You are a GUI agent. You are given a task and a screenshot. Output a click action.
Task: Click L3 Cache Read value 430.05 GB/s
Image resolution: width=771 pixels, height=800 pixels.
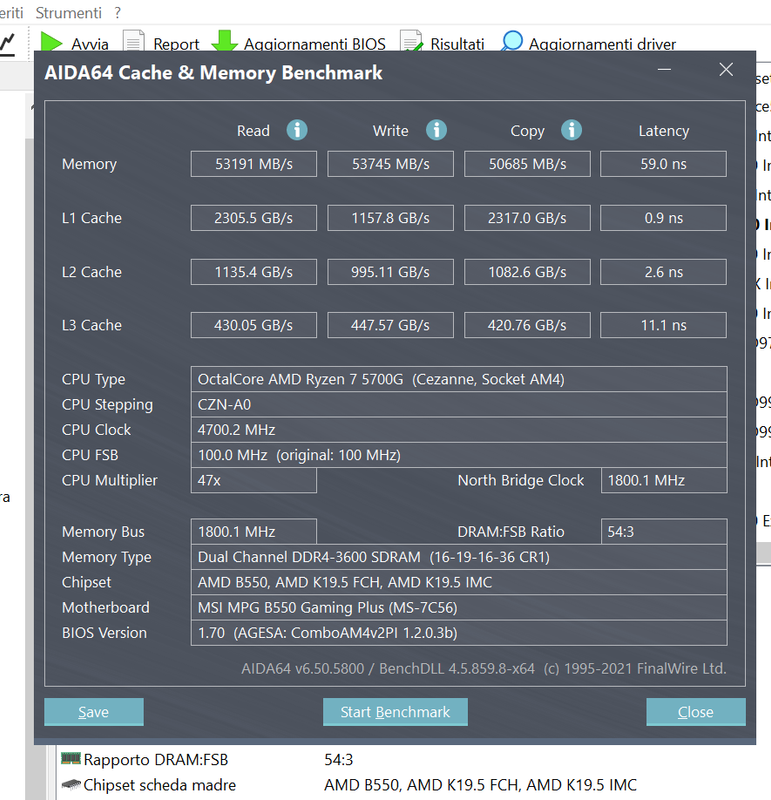[x=254, y=325]
